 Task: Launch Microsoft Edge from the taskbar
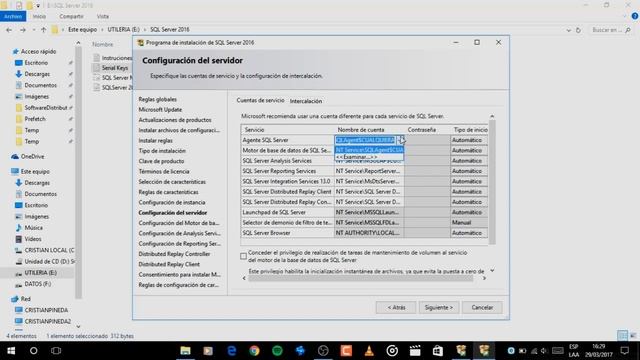(231, 351)
